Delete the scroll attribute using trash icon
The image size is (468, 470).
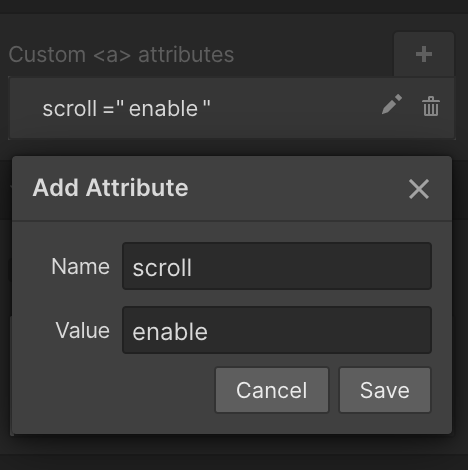pos(431,106)
